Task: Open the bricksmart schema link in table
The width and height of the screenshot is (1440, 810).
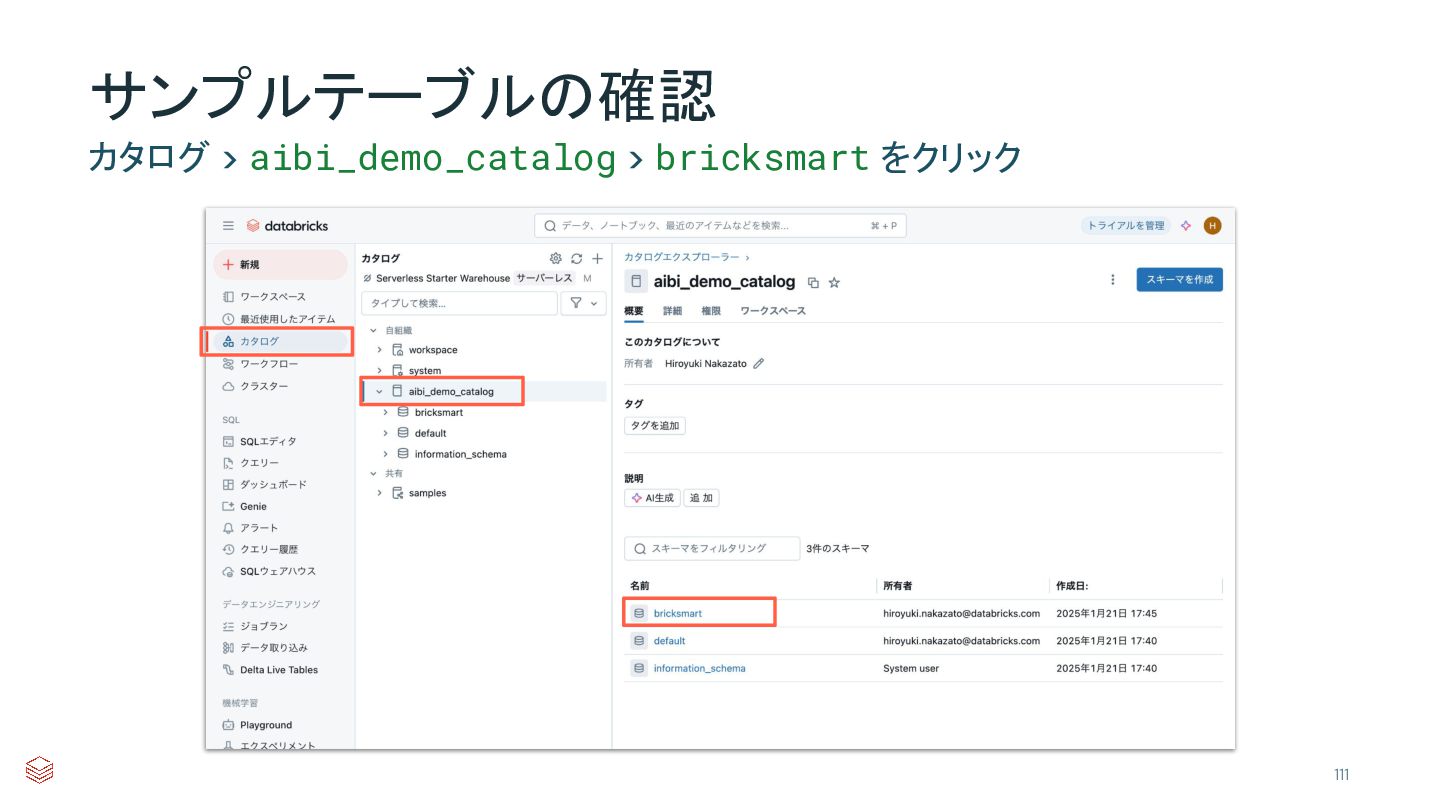Action: point(678,613)
